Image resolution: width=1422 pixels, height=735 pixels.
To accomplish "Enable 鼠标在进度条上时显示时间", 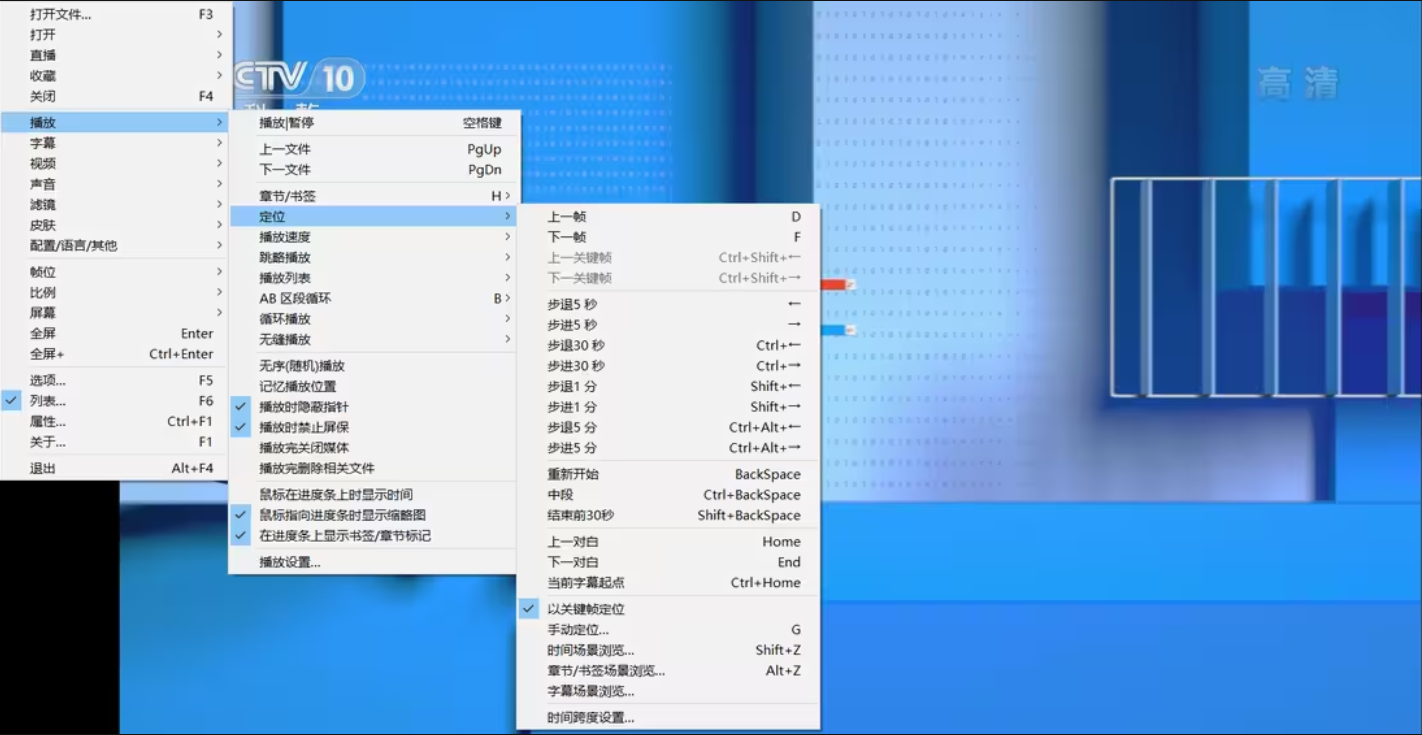I will pos(374,495).
